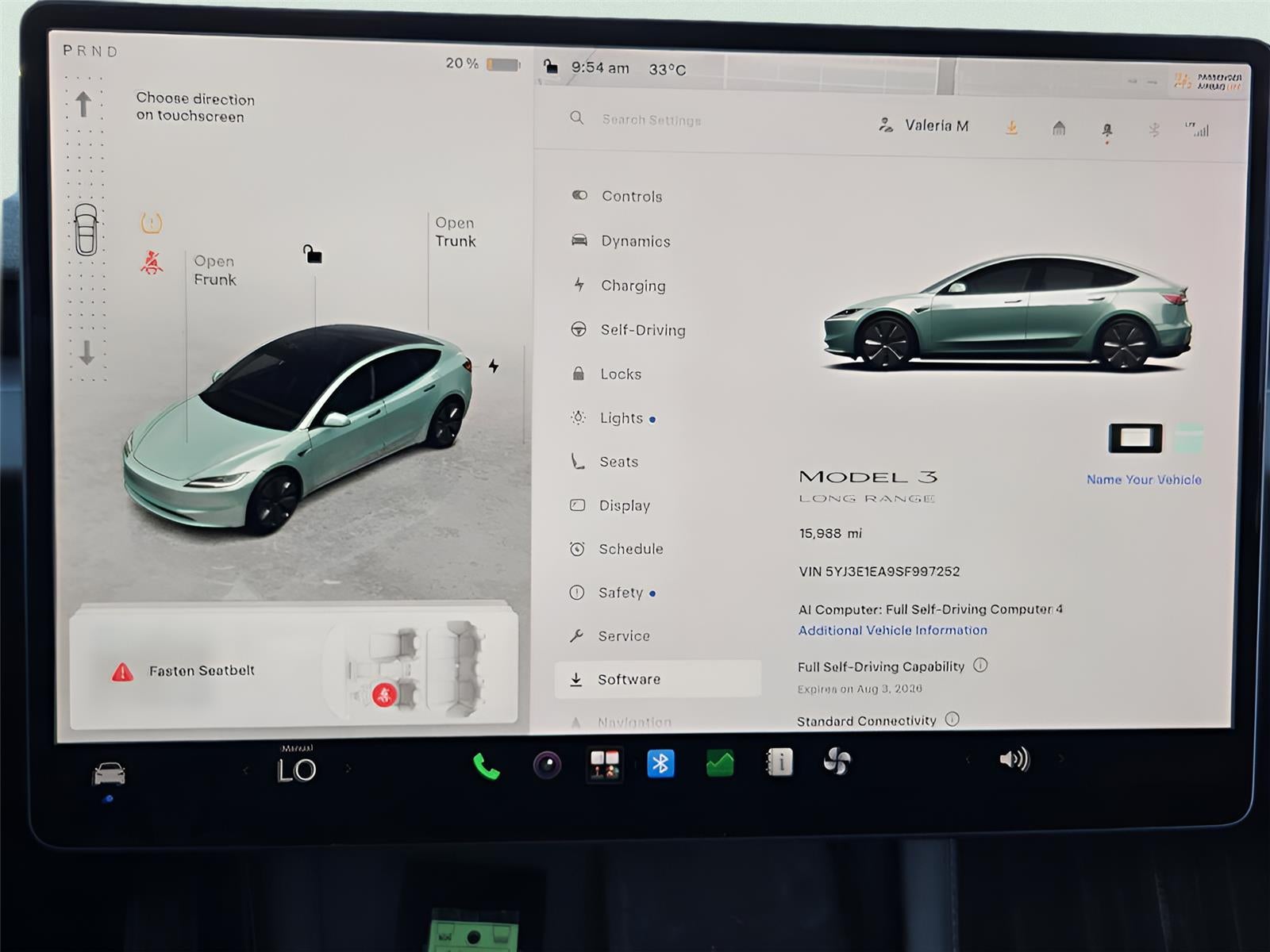Tap the LO temperature setting
The width and height of the screenshot is (1270, 952).
pos(297,770)
